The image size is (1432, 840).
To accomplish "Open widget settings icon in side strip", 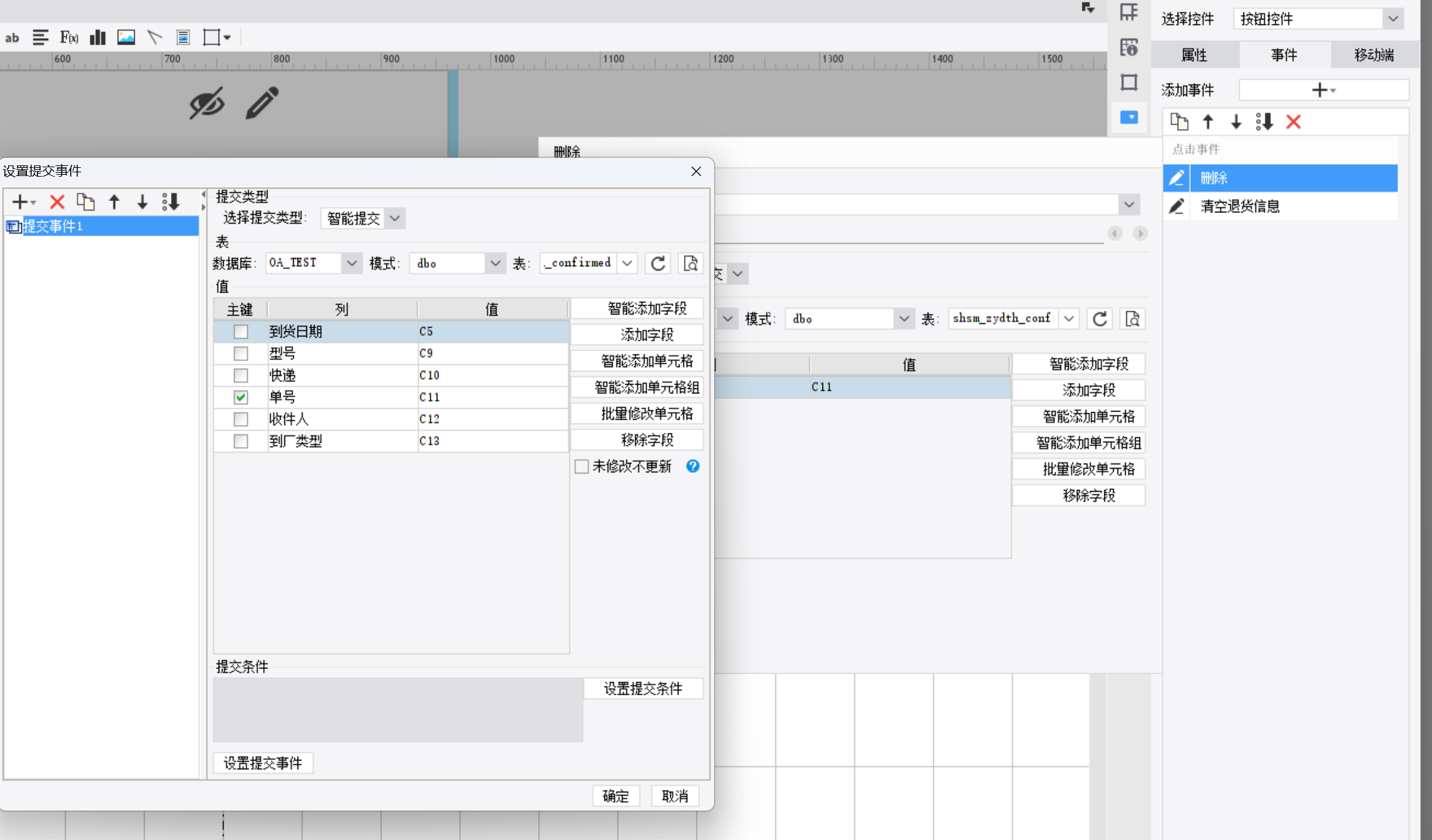I will pyautogui.click(x=1129, y=117).
